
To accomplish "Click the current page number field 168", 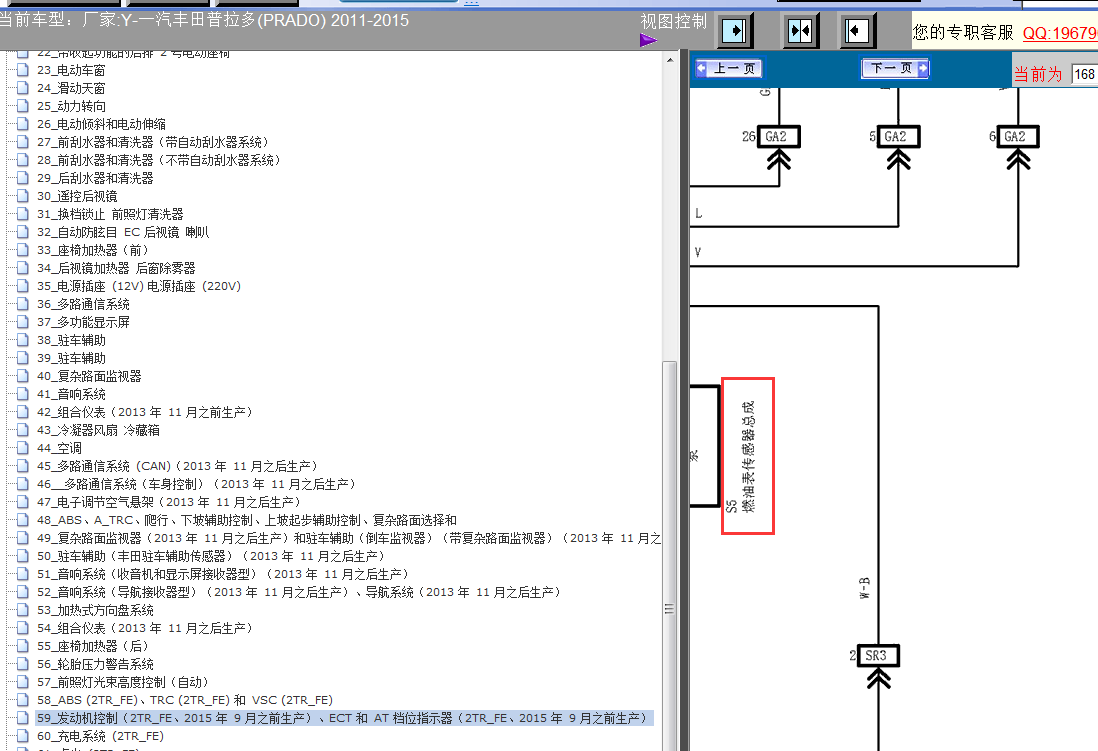I will tap(1084, 74).
